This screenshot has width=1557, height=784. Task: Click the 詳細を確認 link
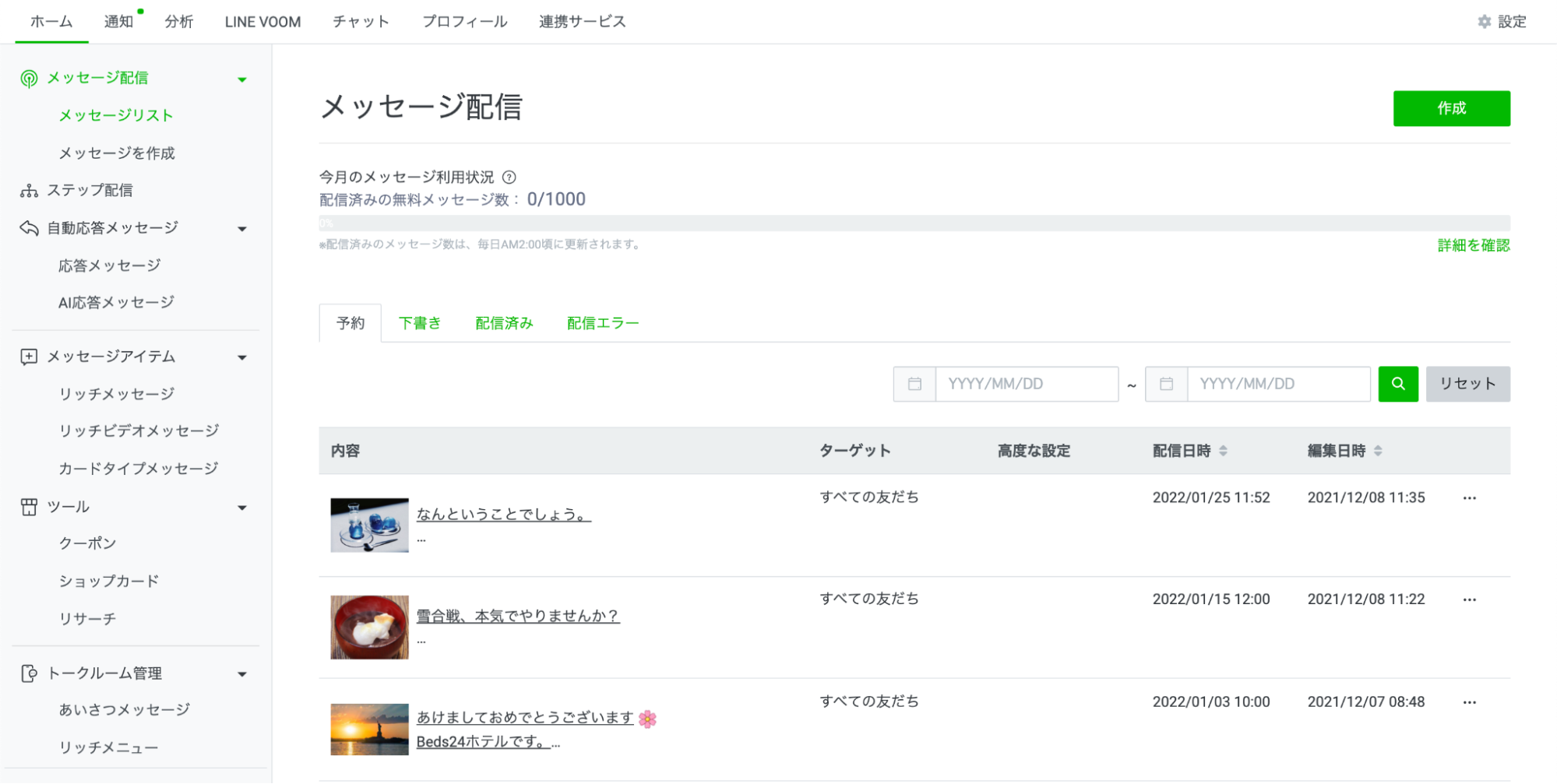(x=1473, y=245)
